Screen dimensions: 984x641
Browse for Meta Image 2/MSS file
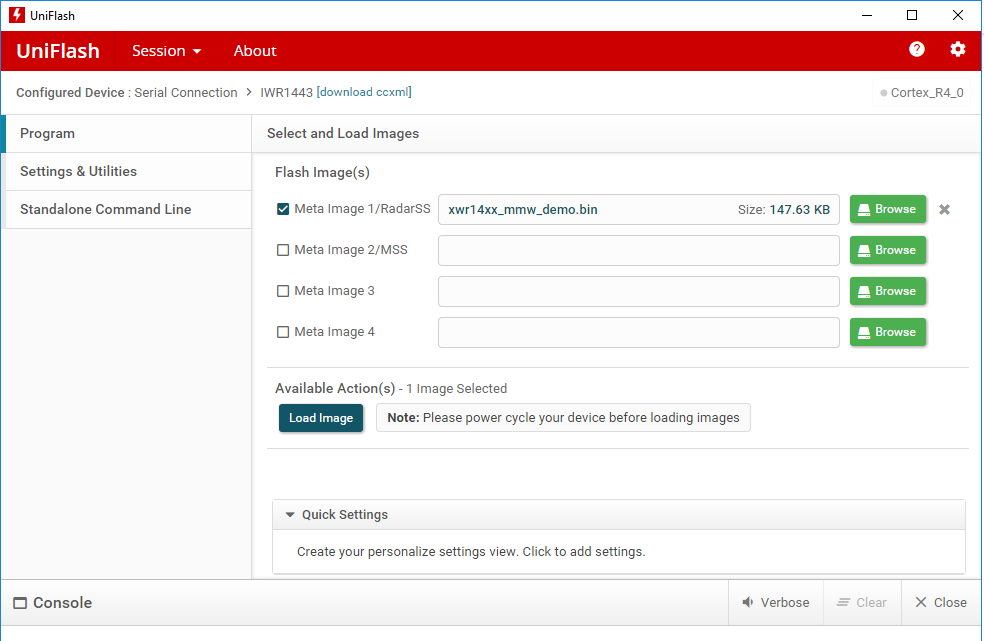887,250
